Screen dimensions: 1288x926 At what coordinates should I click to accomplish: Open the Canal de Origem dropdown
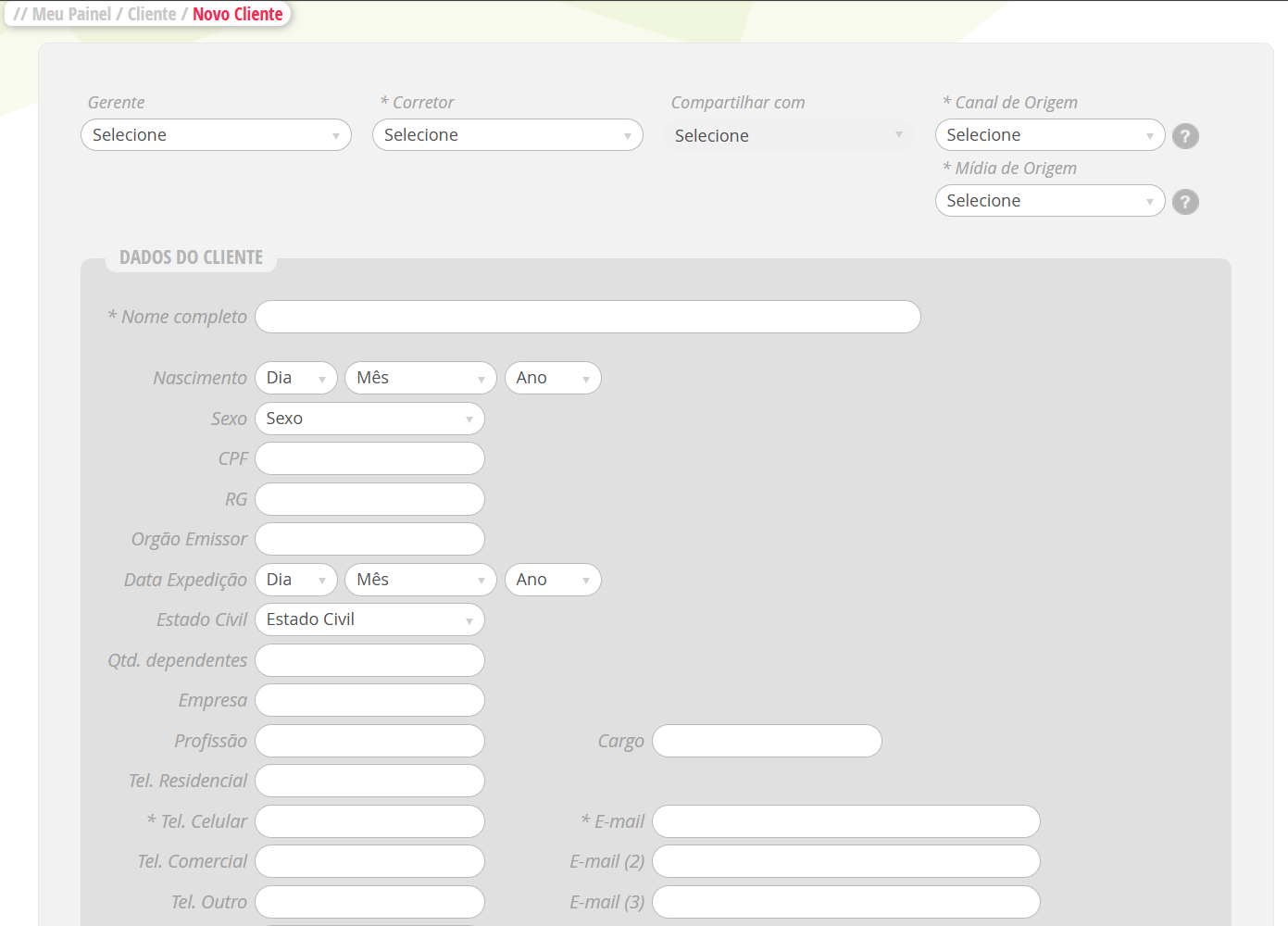tap(1050, 135)
